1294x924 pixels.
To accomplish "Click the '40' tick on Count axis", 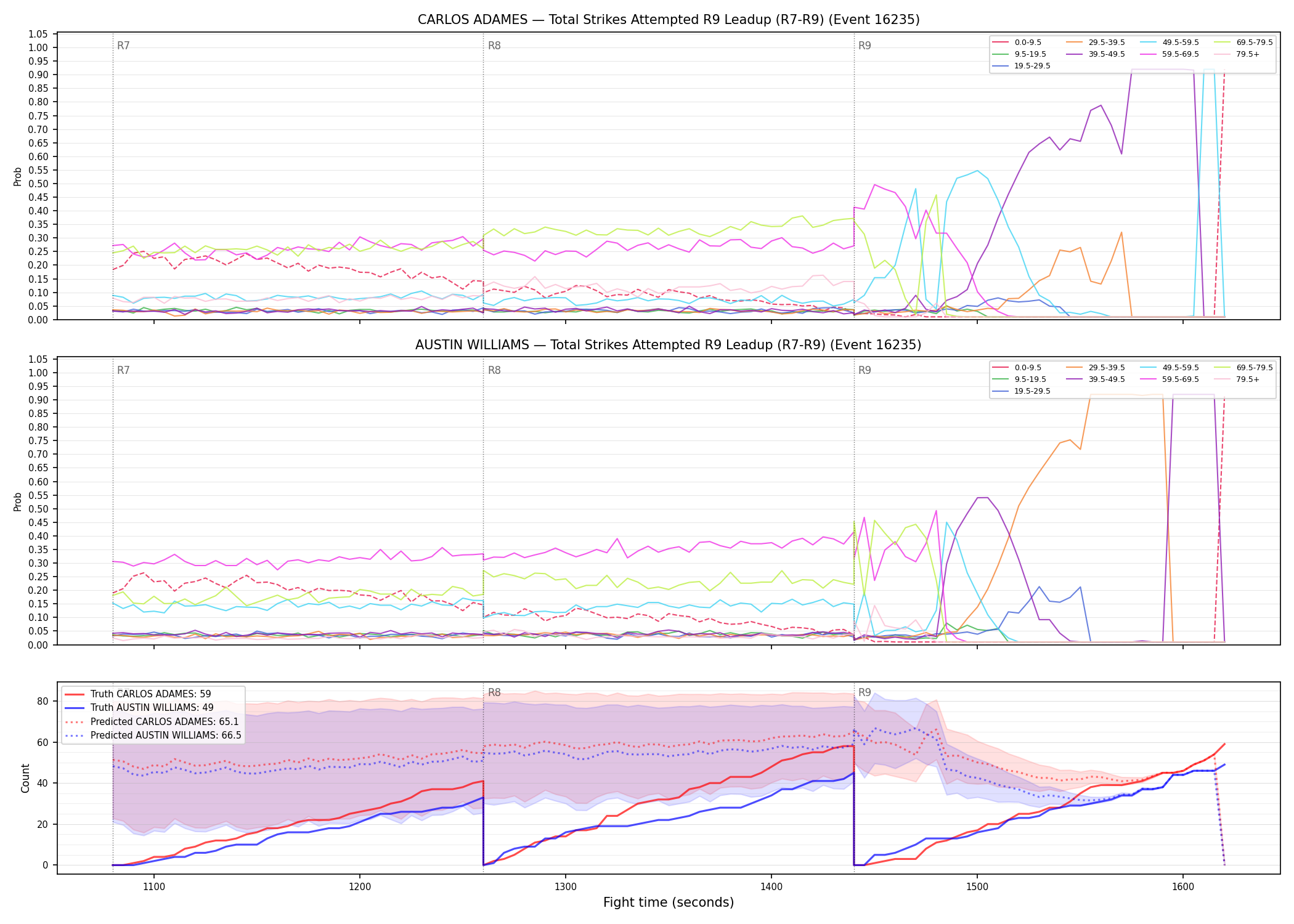I will [x=43, y=784].
